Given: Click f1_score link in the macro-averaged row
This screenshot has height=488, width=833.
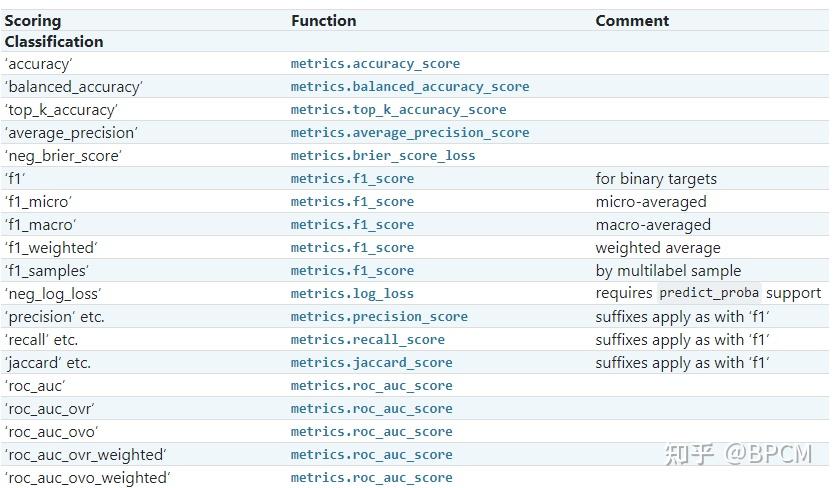Looking at the screenshot, I should 352,225.
